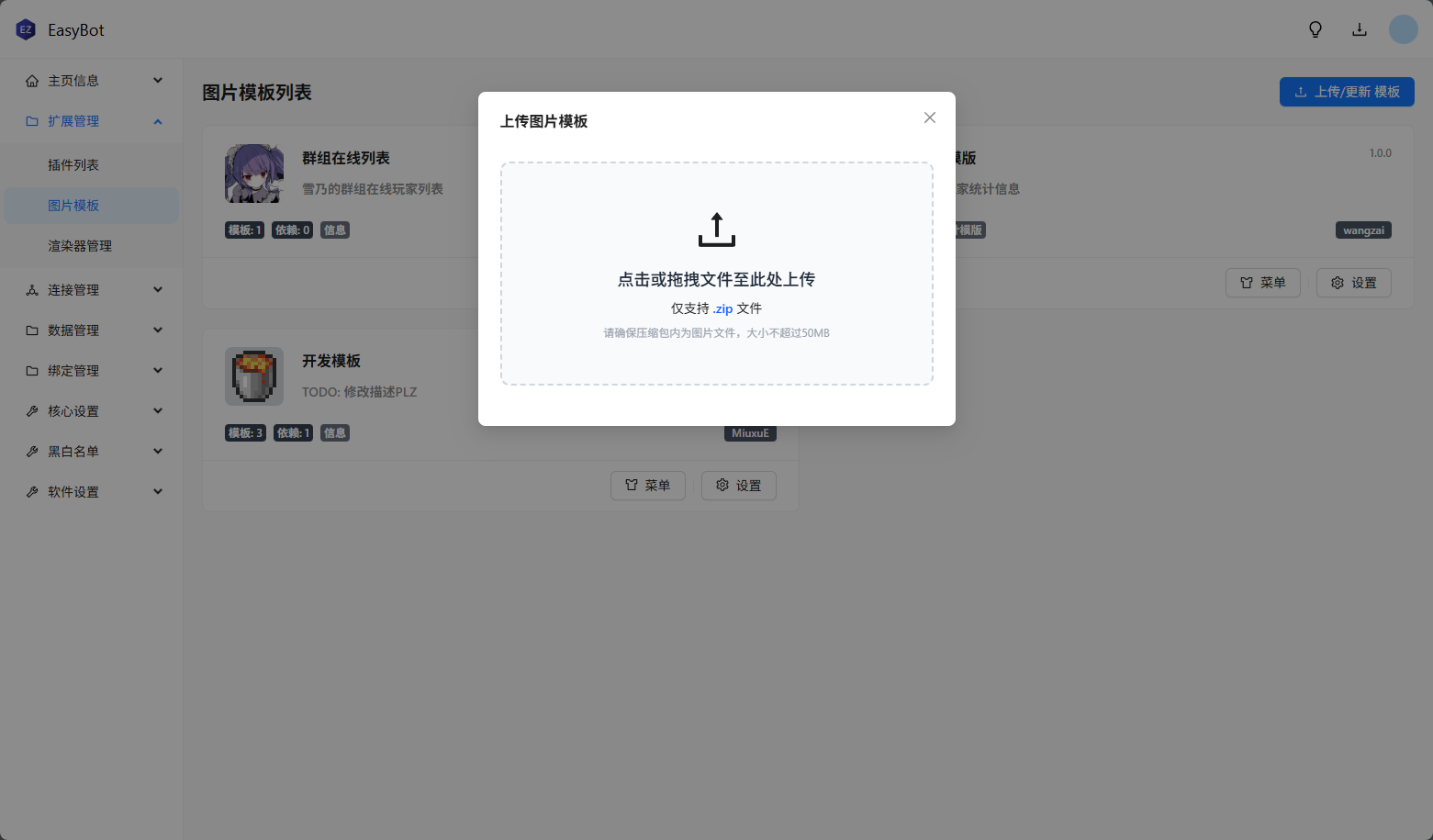This screenshot has width=1433, height=840.
Task: Click the download icon in header
Action: tap(1359, 29)
